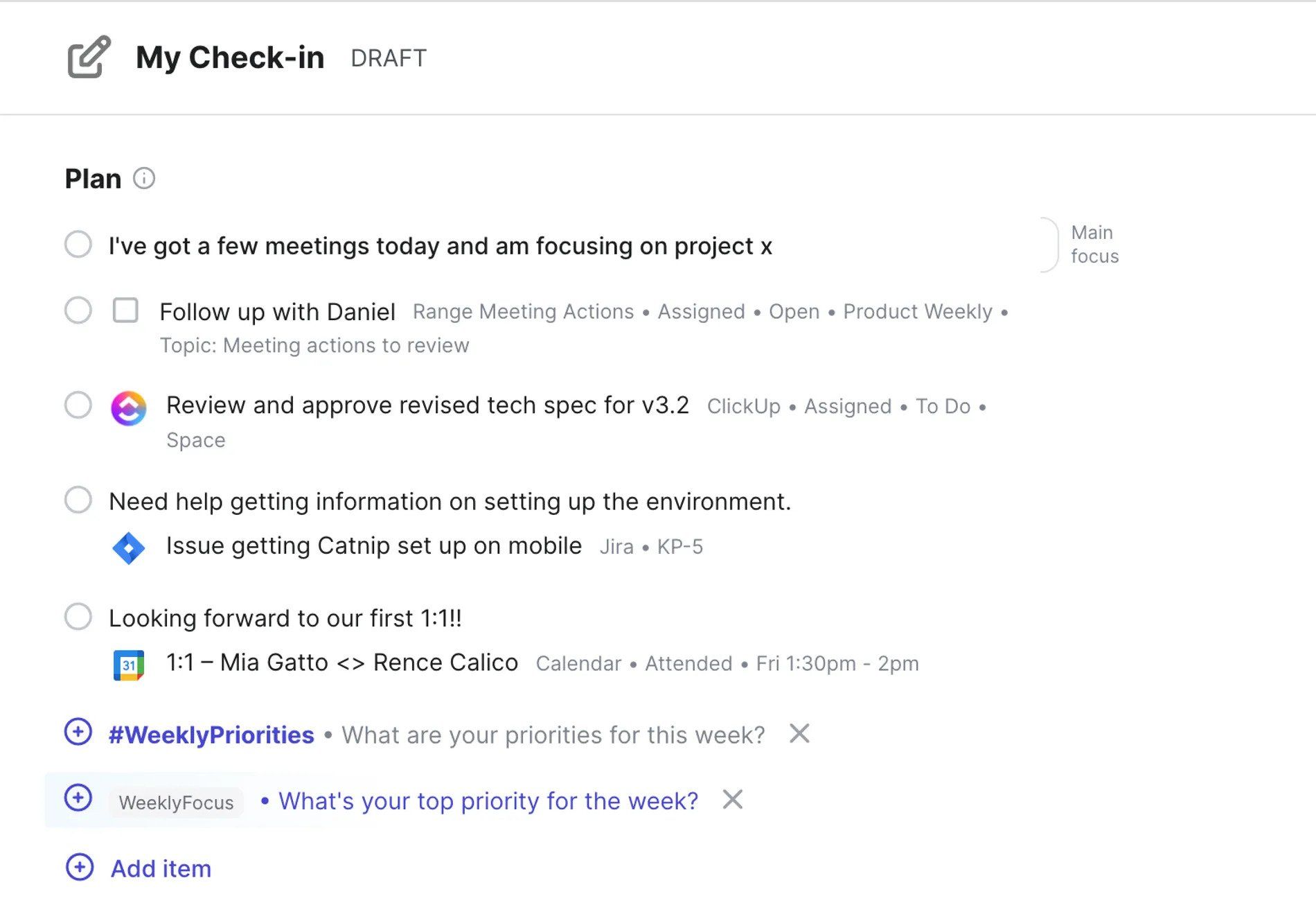
Task: Click the Main focus label
Action: 1094,244
